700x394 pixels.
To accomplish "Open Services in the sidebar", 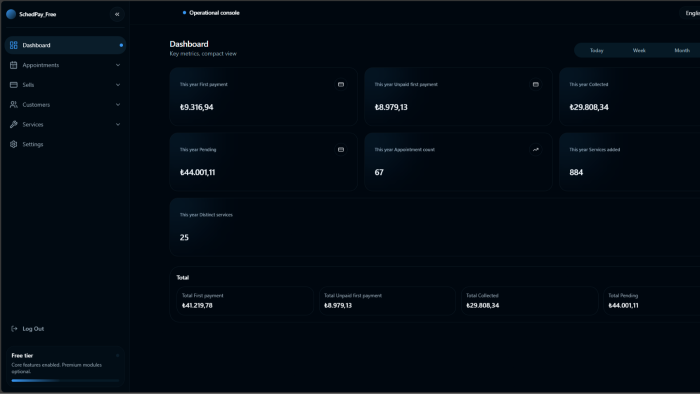I will click(x=65, y=124).
